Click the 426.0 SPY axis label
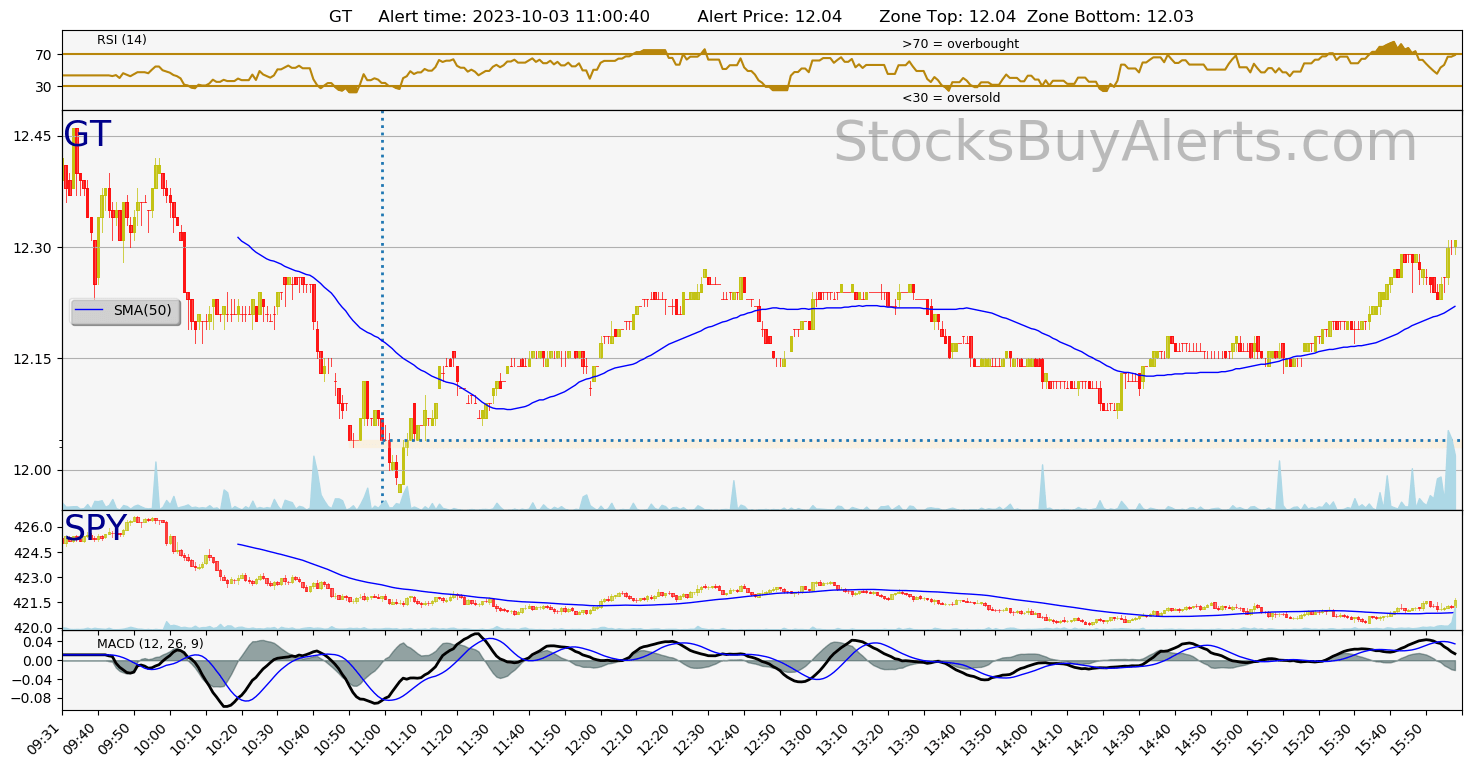 tap(32, 528)
